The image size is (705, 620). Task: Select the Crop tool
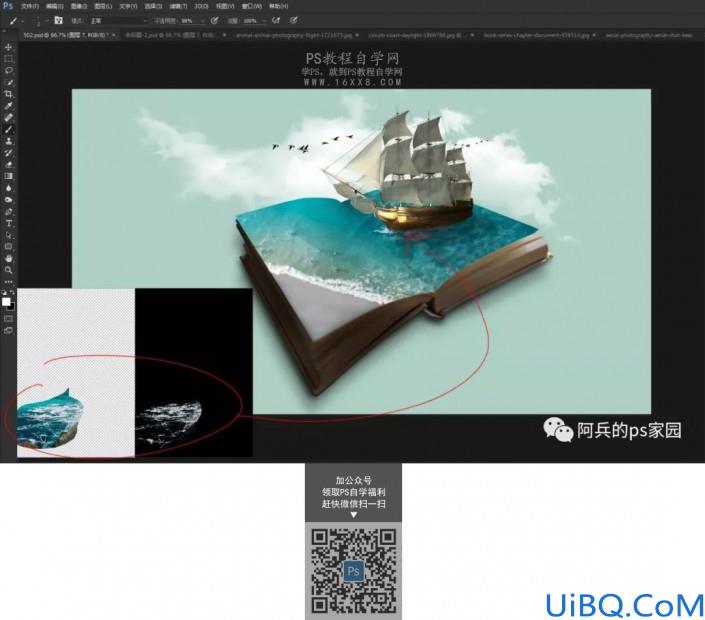[8, 94]
